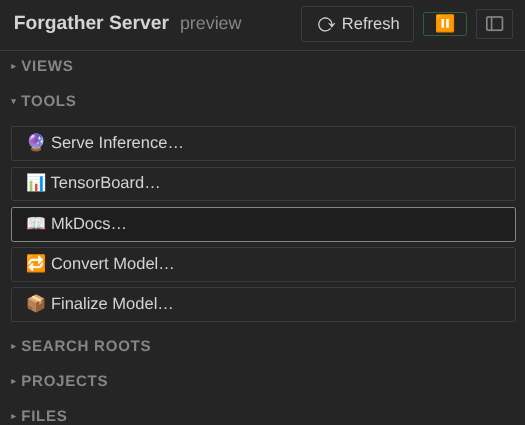Toggle the orange pause button
The image size is (525, 425).
pyautogui.click(x=445, y=24)
